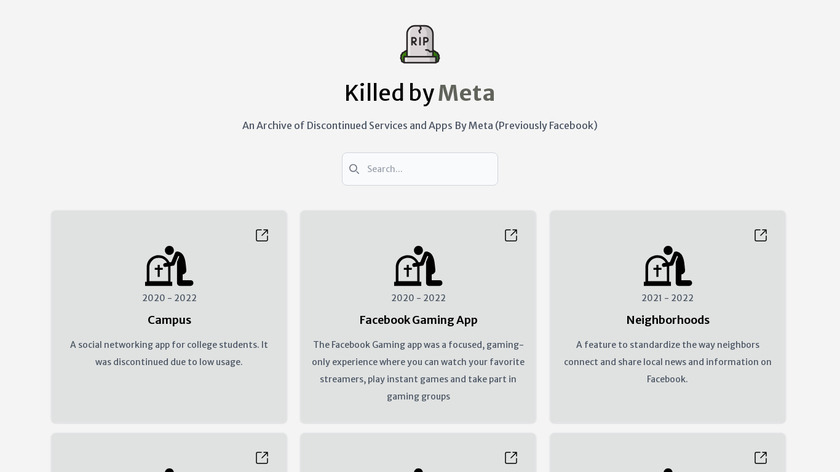Open Campus external link icon
The width and height of the screenshot is (840, 472).
262,235
